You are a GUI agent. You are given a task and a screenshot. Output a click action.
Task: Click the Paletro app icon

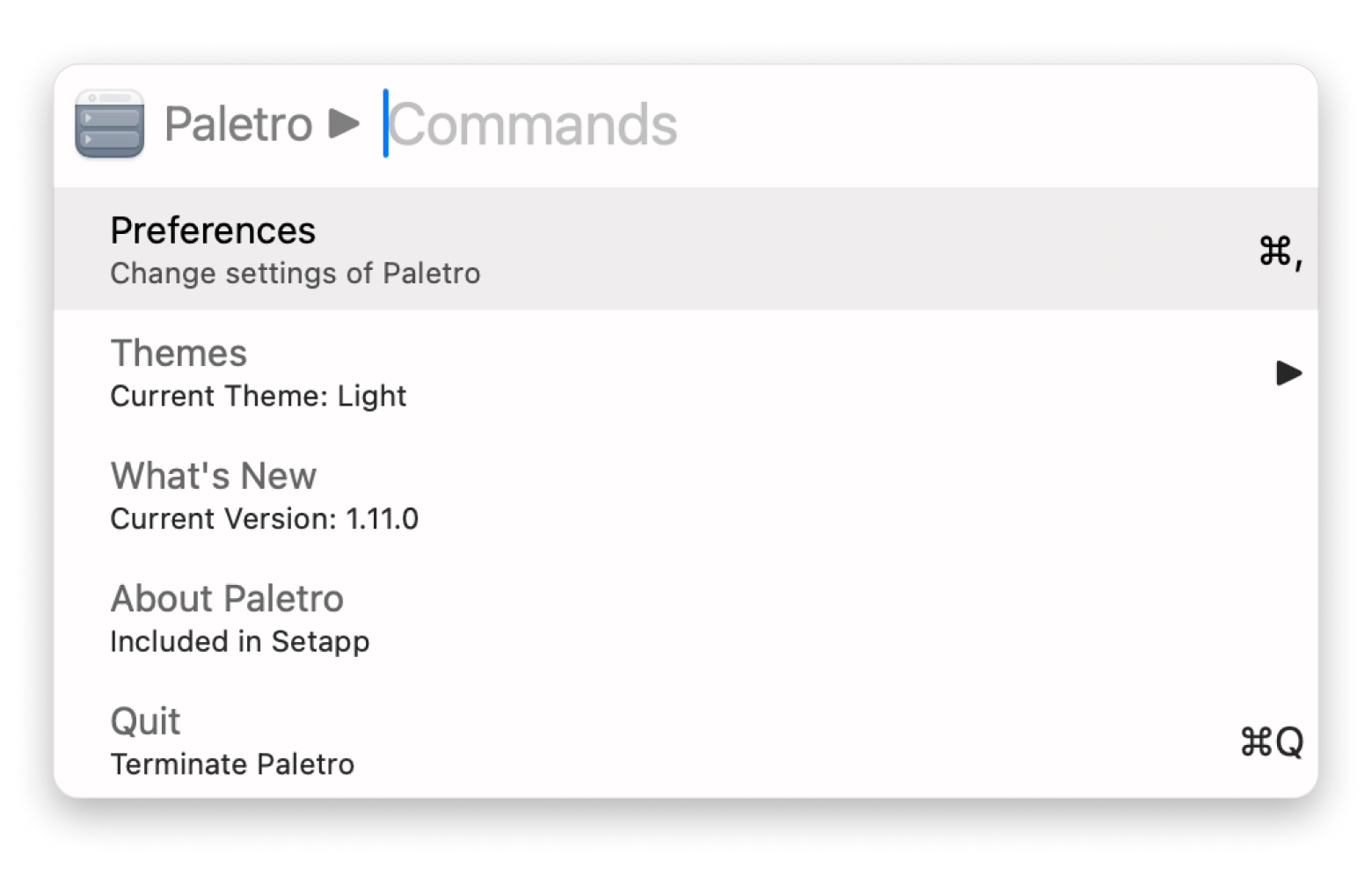109,124
